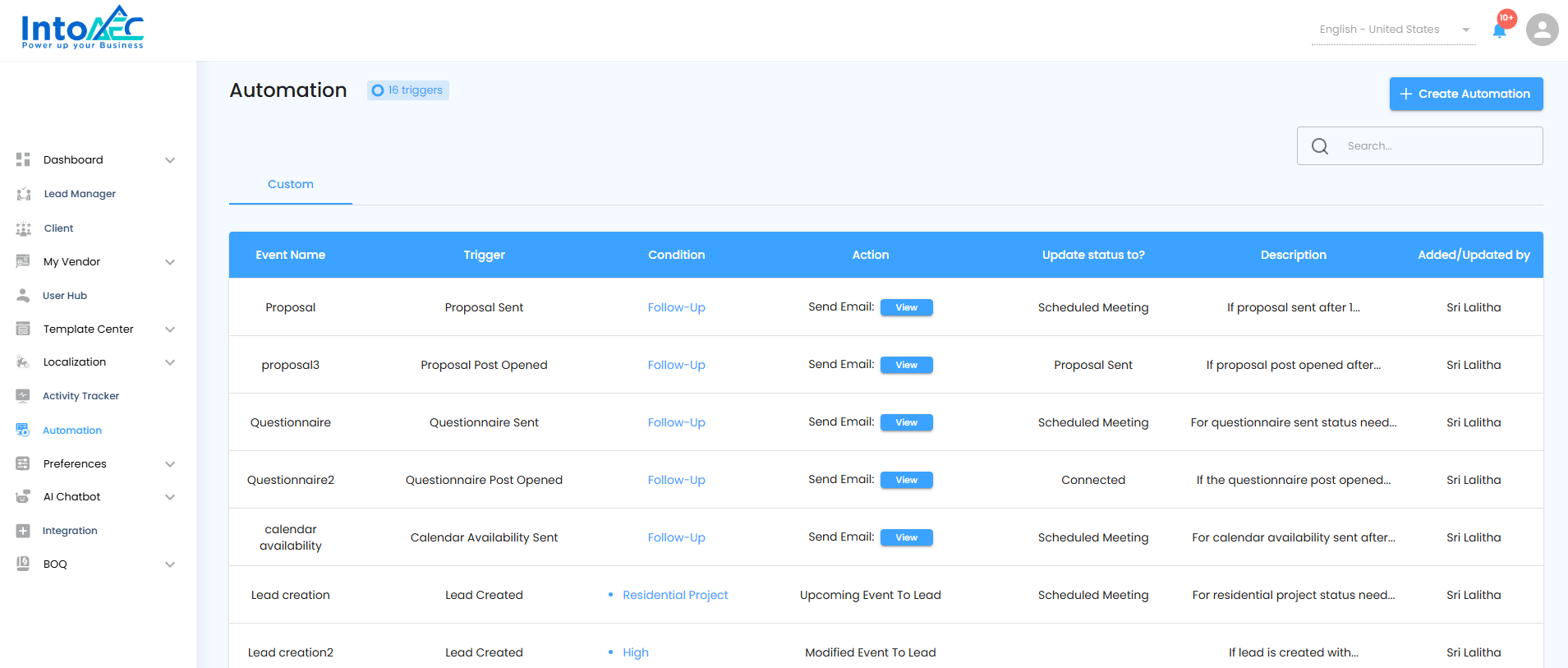Open Follow-Up condition for Questionnaire2 row
The image size is (1568, 668).
click(677, 480)
